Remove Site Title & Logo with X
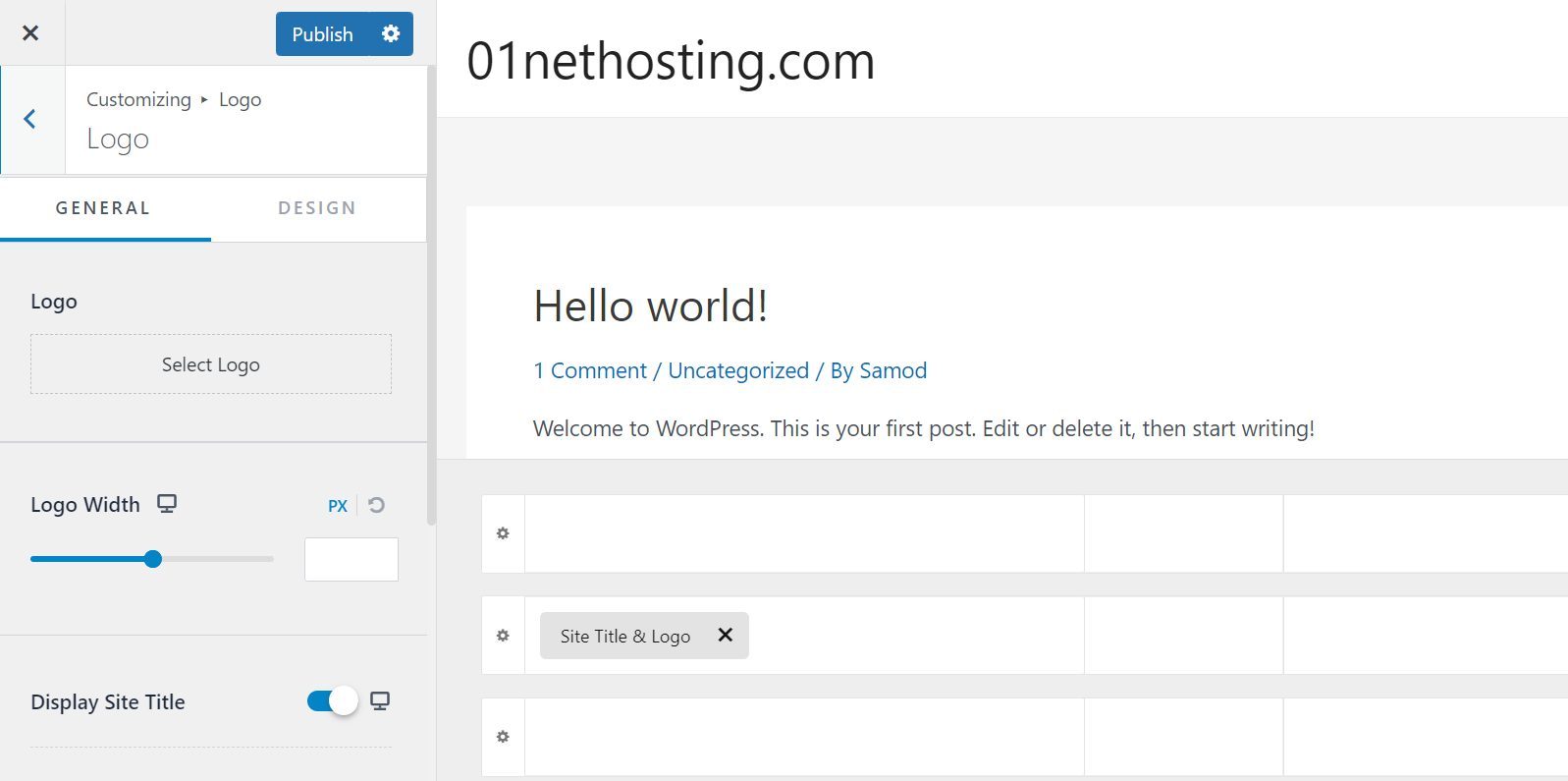 (x=726, y=635)
